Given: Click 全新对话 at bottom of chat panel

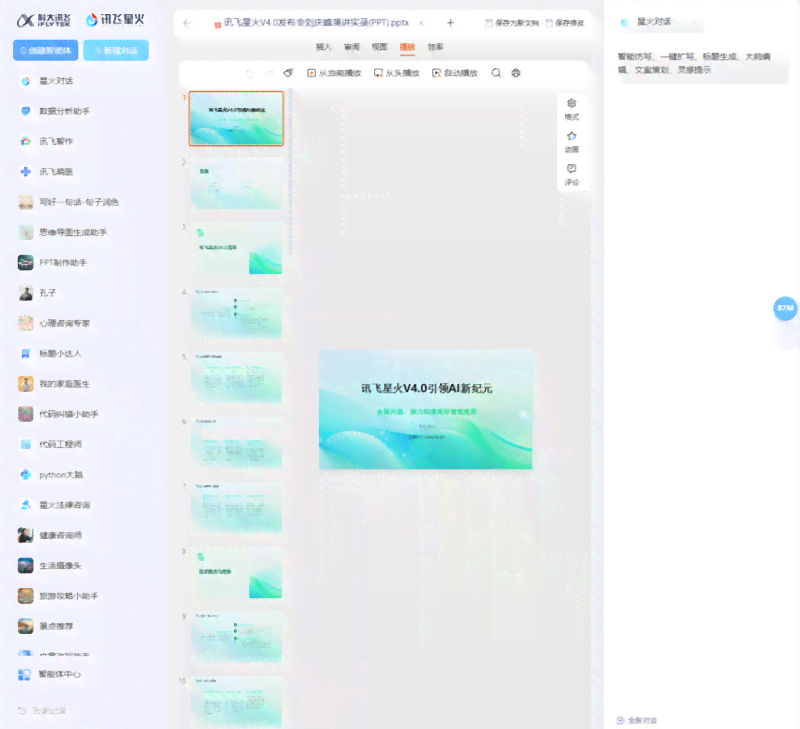Looking at the screenshot, I should point(637,720).
